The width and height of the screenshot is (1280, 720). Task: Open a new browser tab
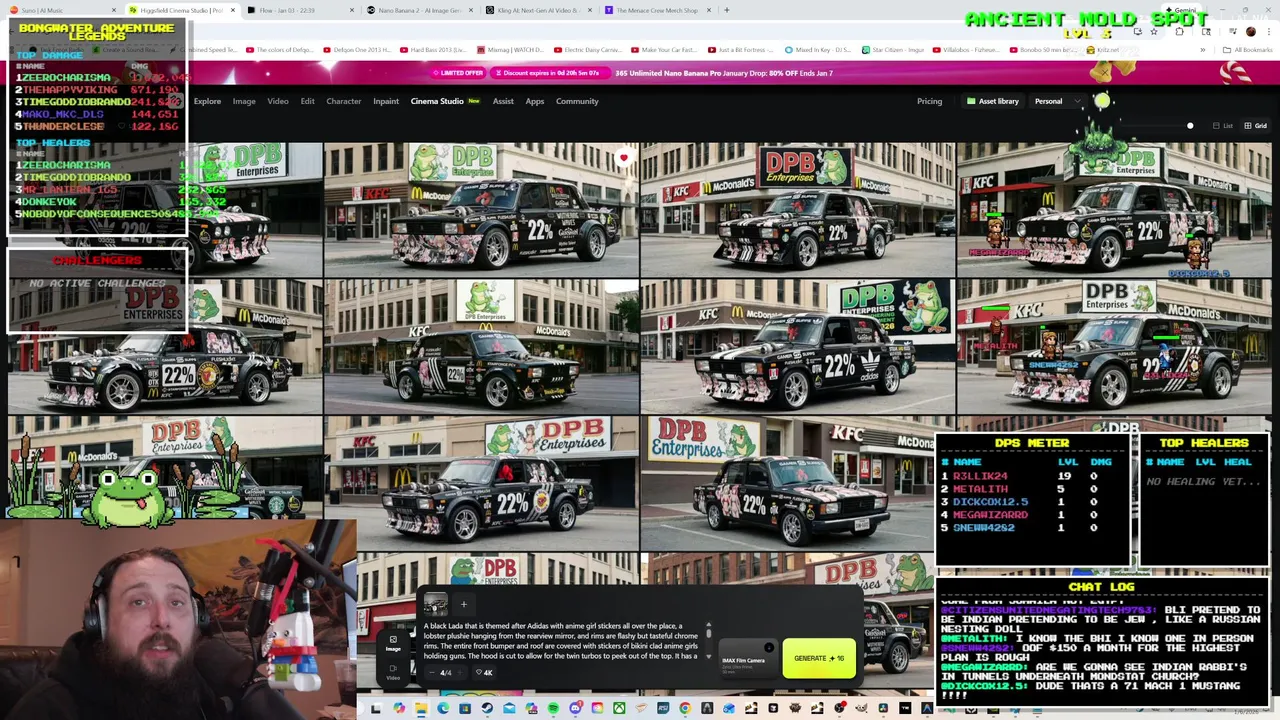(726, 10)
